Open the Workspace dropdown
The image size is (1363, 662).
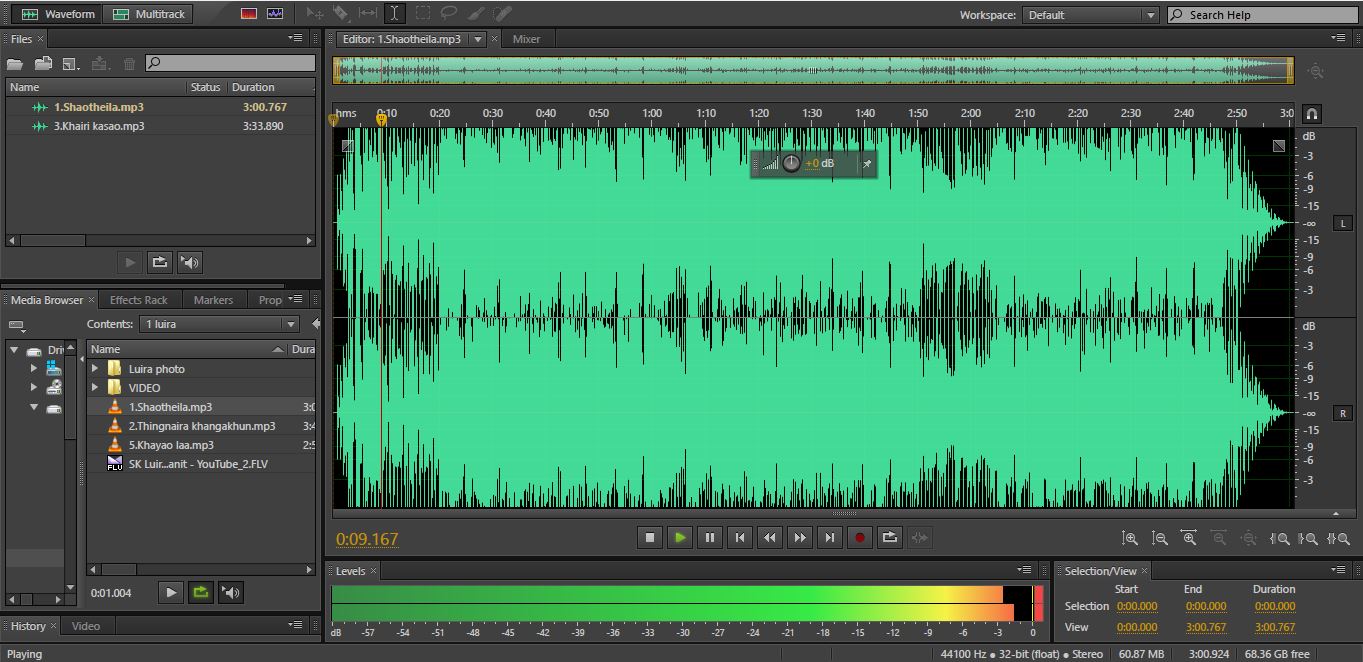1090,15
